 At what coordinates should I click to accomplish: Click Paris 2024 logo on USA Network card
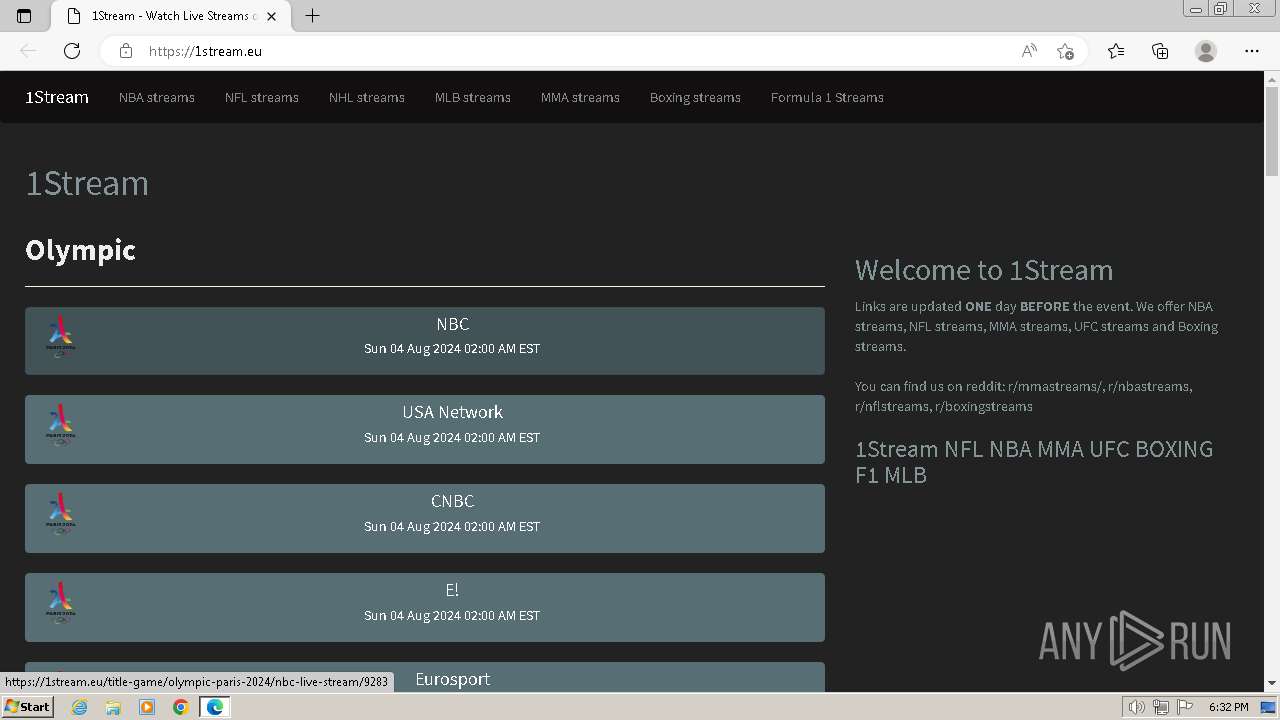coord(61,425)
